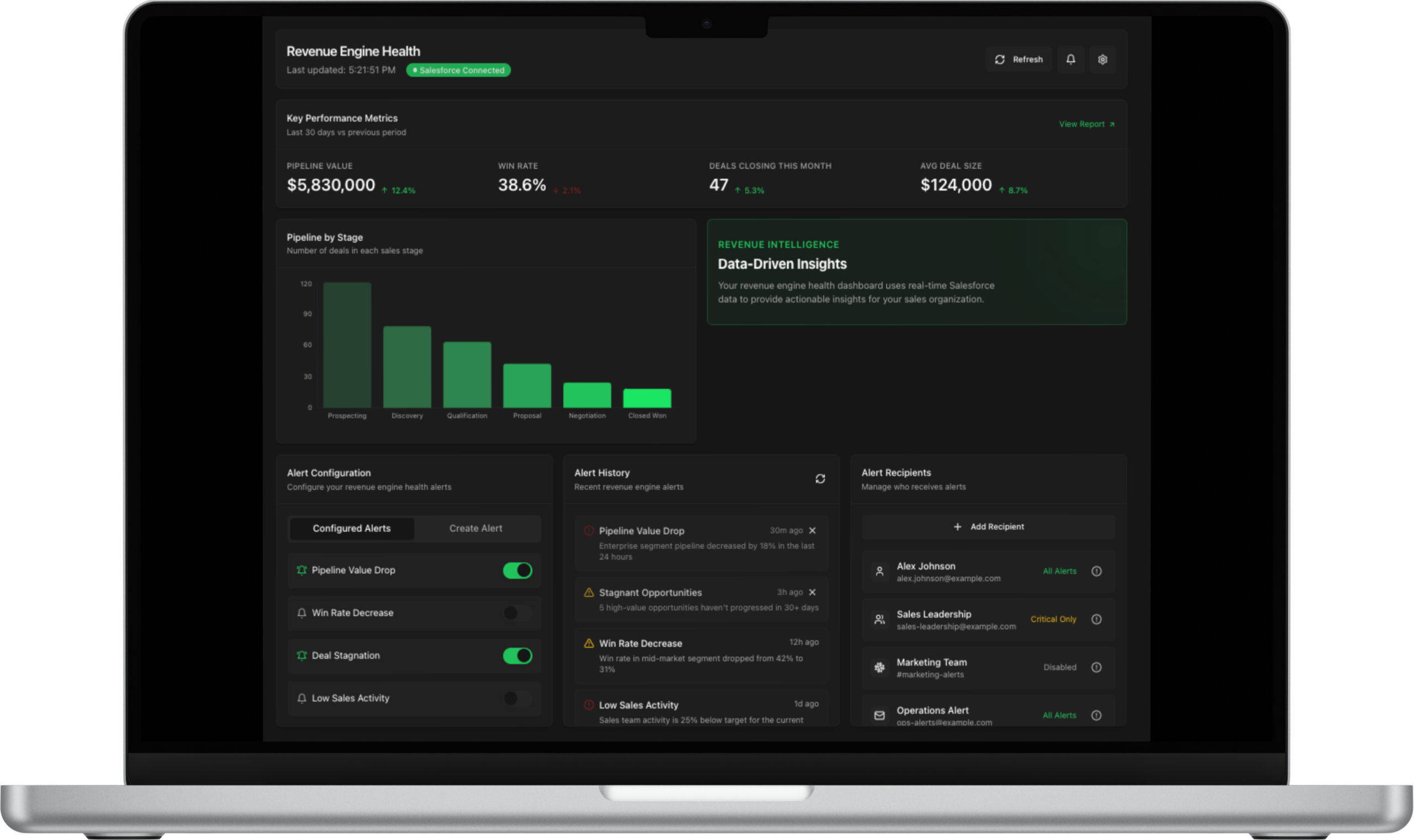Switch to the Create Alert tab
This screenshot has height=840, width=1414.
tap(476, 528)
